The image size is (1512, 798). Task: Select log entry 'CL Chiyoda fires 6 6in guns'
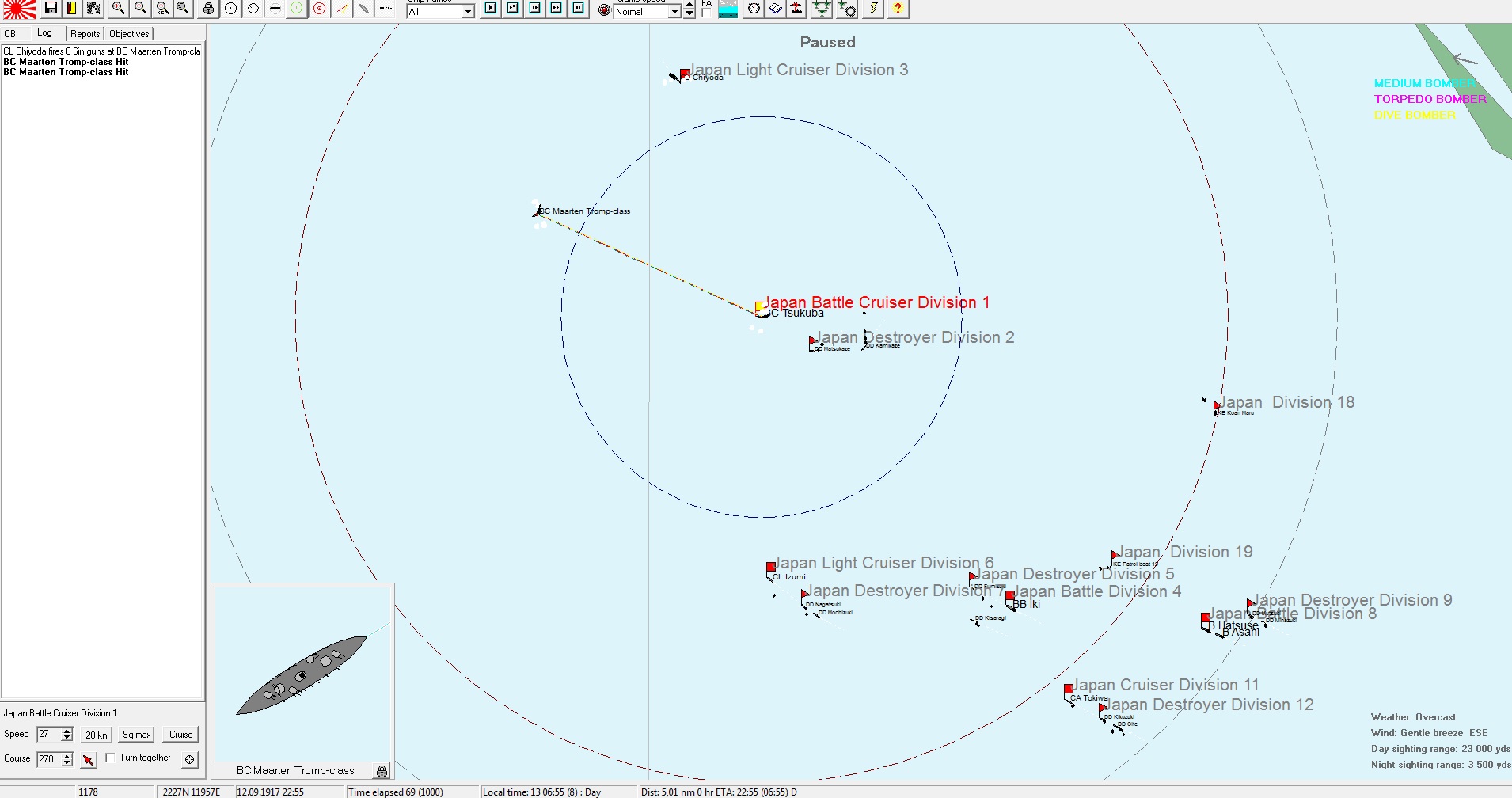[102, 51]
